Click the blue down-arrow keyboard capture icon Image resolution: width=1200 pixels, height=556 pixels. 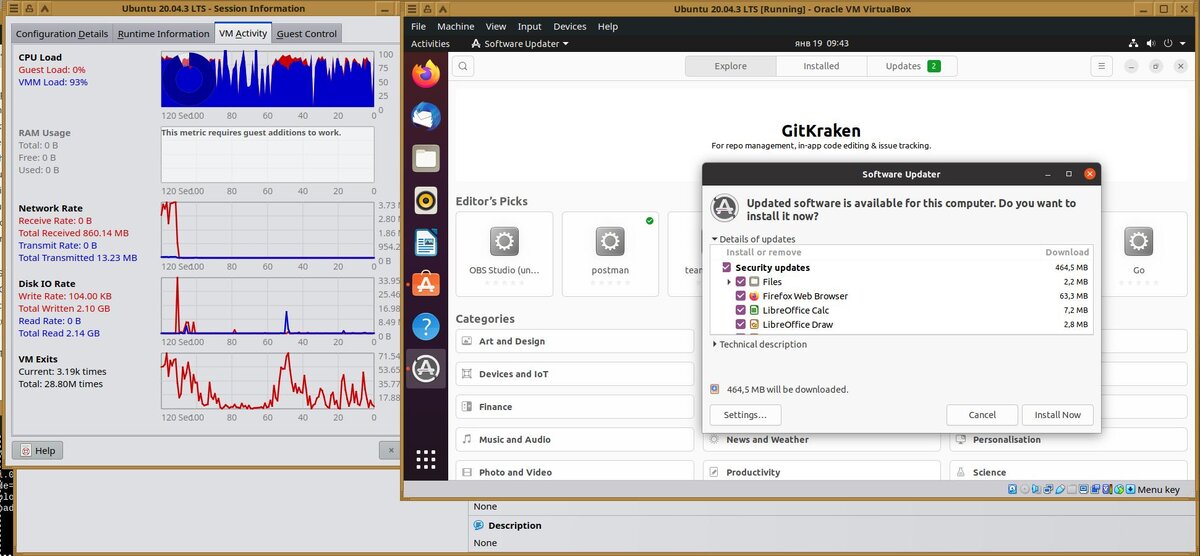point(1130,490)
